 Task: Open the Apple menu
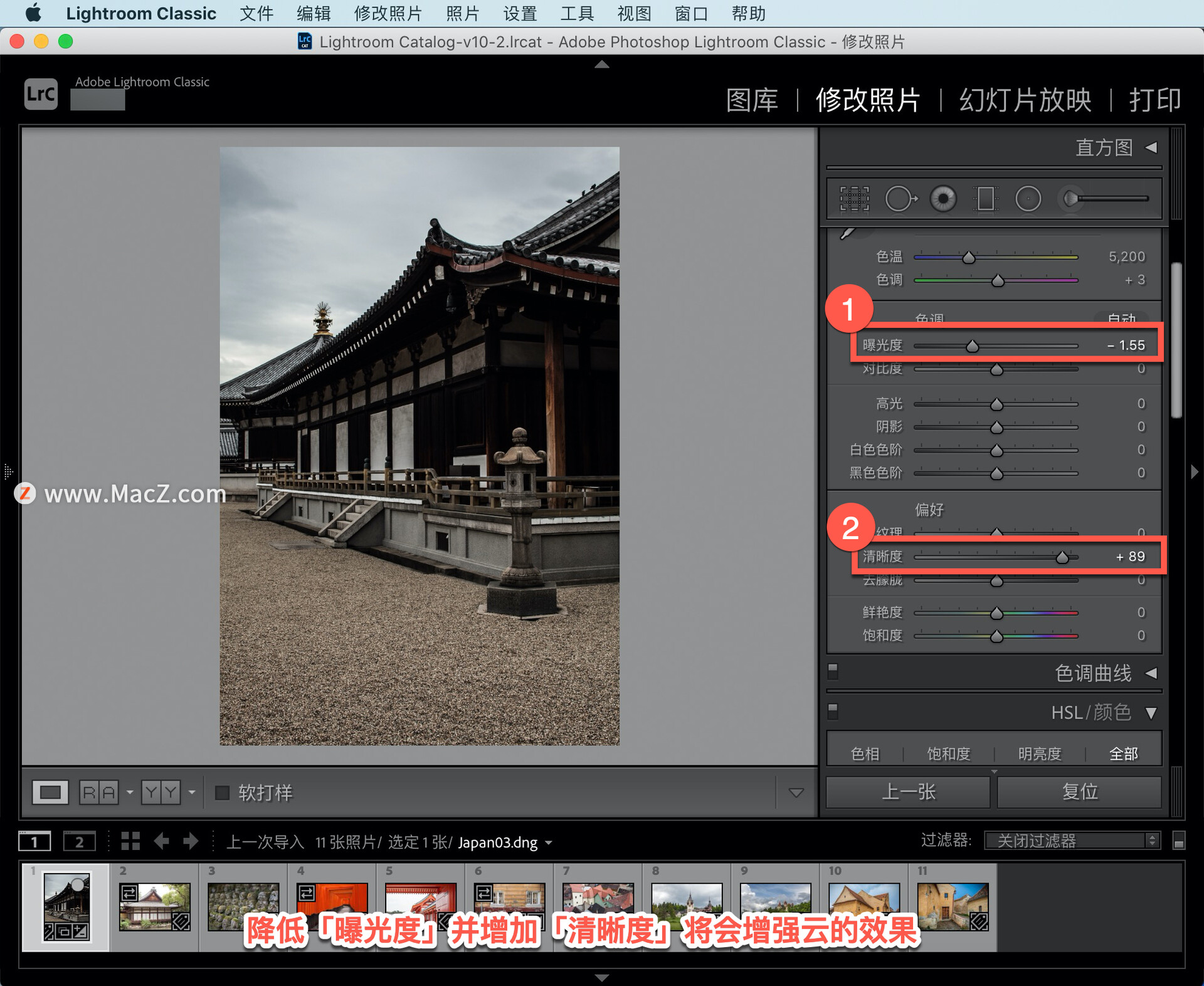coord(33,13)
